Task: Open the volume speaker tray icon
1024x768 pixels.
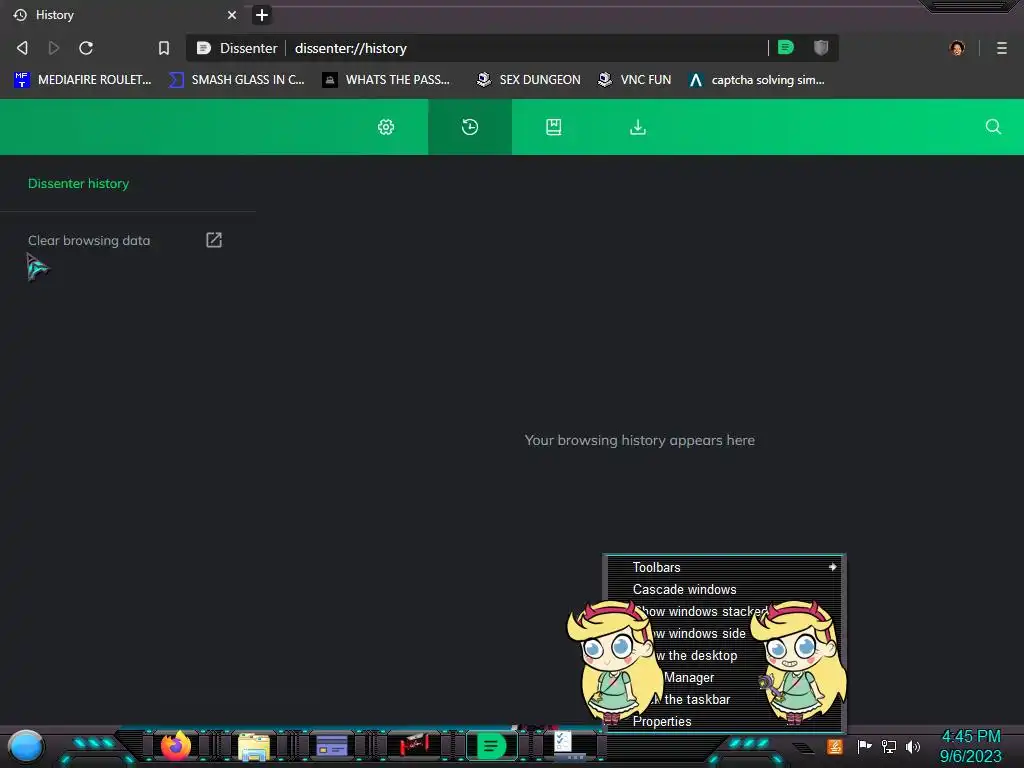Action: coord(913,746)
